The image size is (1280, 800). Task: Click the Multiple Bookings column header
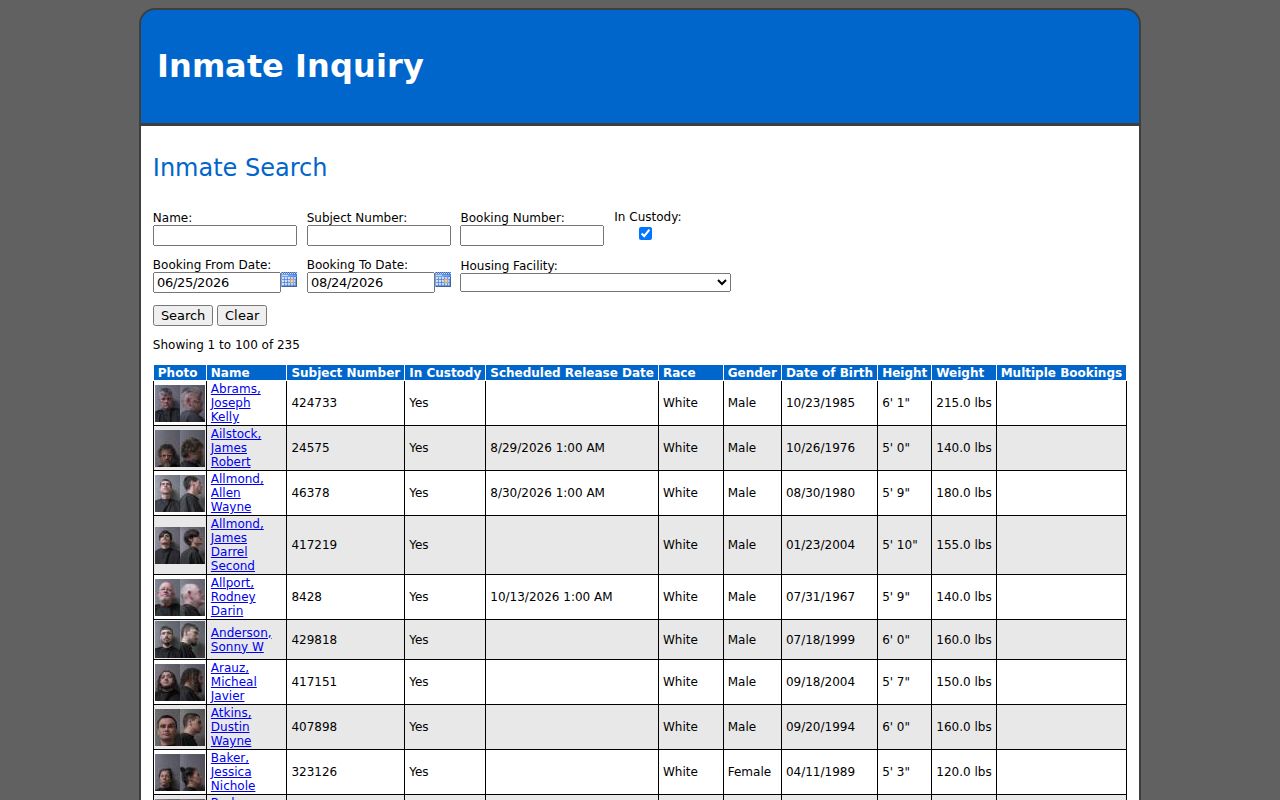point(1061,373)
